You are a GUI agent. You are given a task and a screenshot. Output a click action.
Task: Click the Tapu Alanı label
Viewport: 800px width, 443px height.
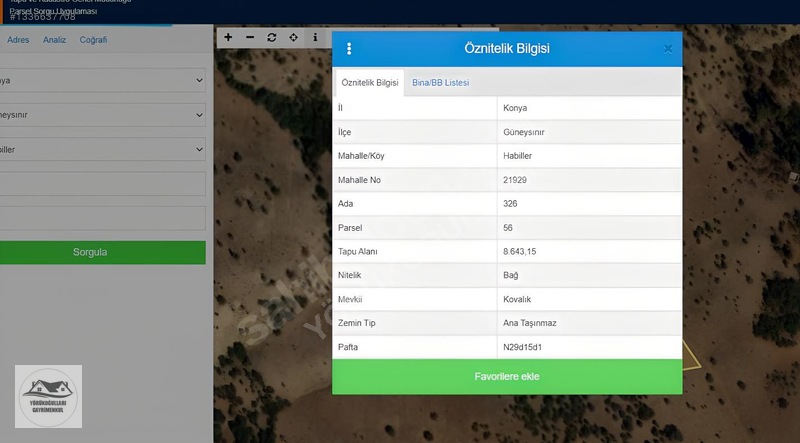[358, 252]
